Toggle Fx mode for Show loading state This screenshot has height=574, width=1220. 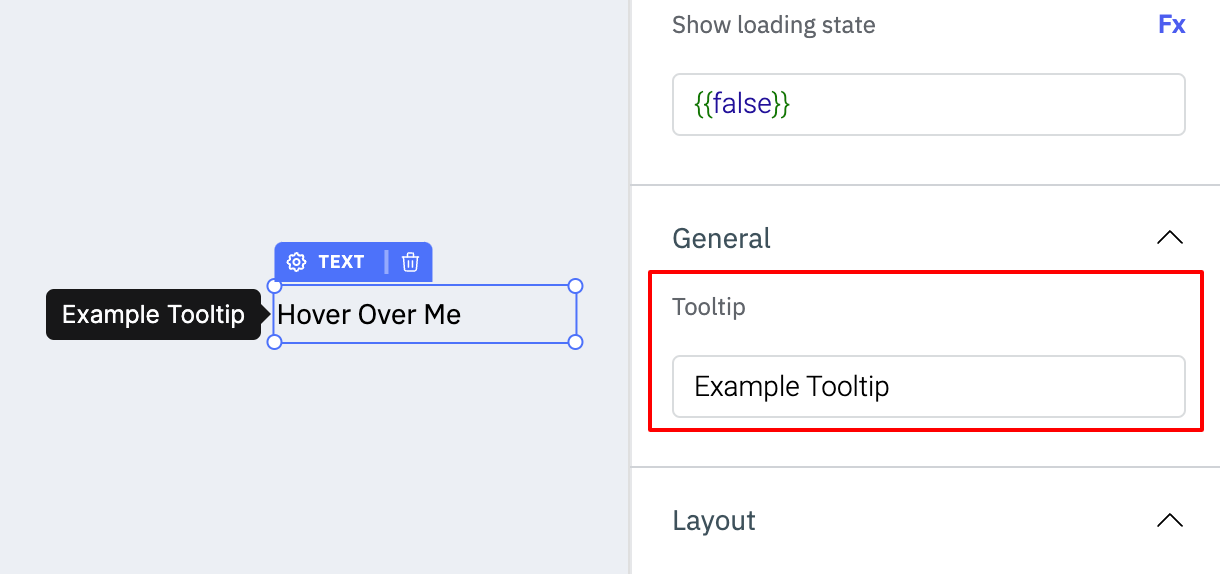pyautogui.click(x=1172, y=25)
